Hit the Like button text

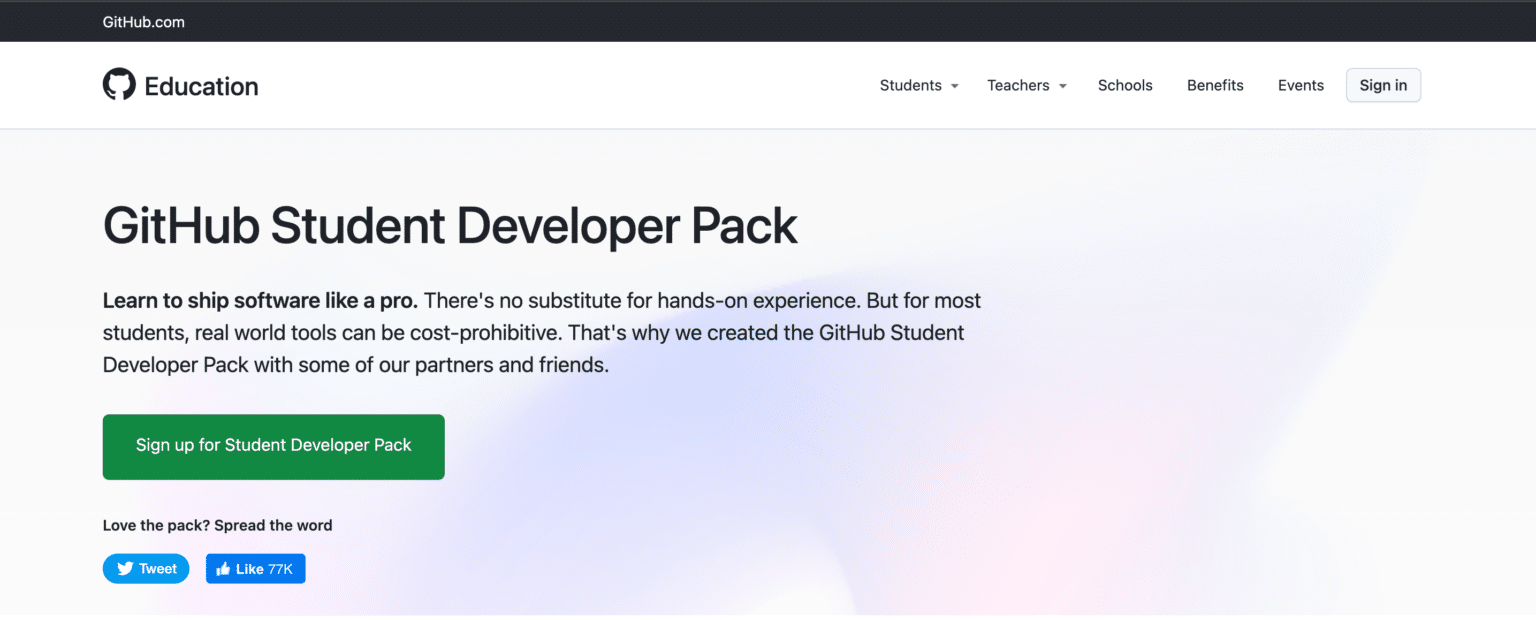tap(249, 569)
